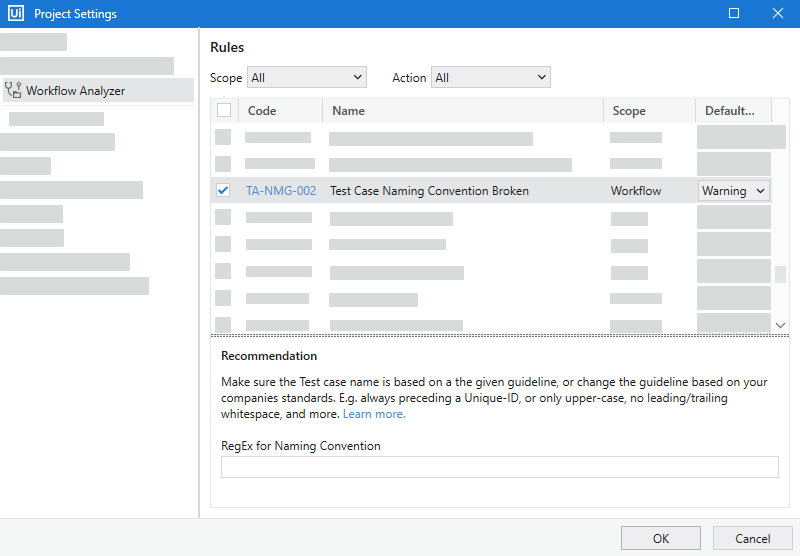Toggle the select-all rules header checkbox

coord(224,111)
